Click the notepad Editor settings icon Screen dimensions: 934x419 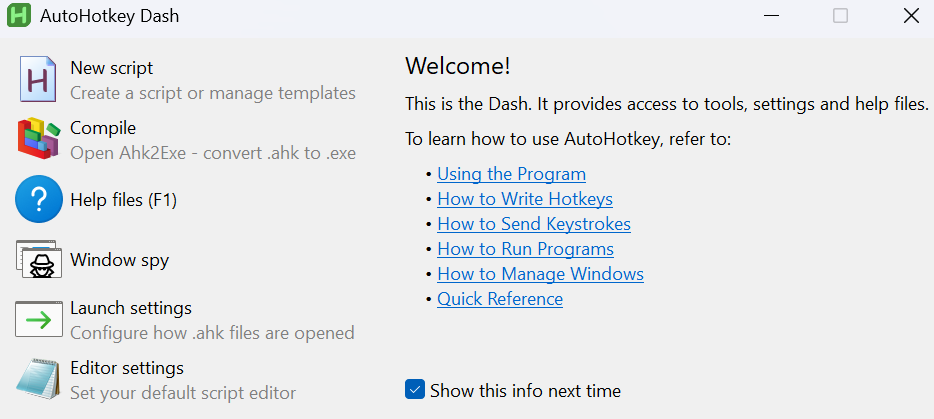click(x=39, y=379)
